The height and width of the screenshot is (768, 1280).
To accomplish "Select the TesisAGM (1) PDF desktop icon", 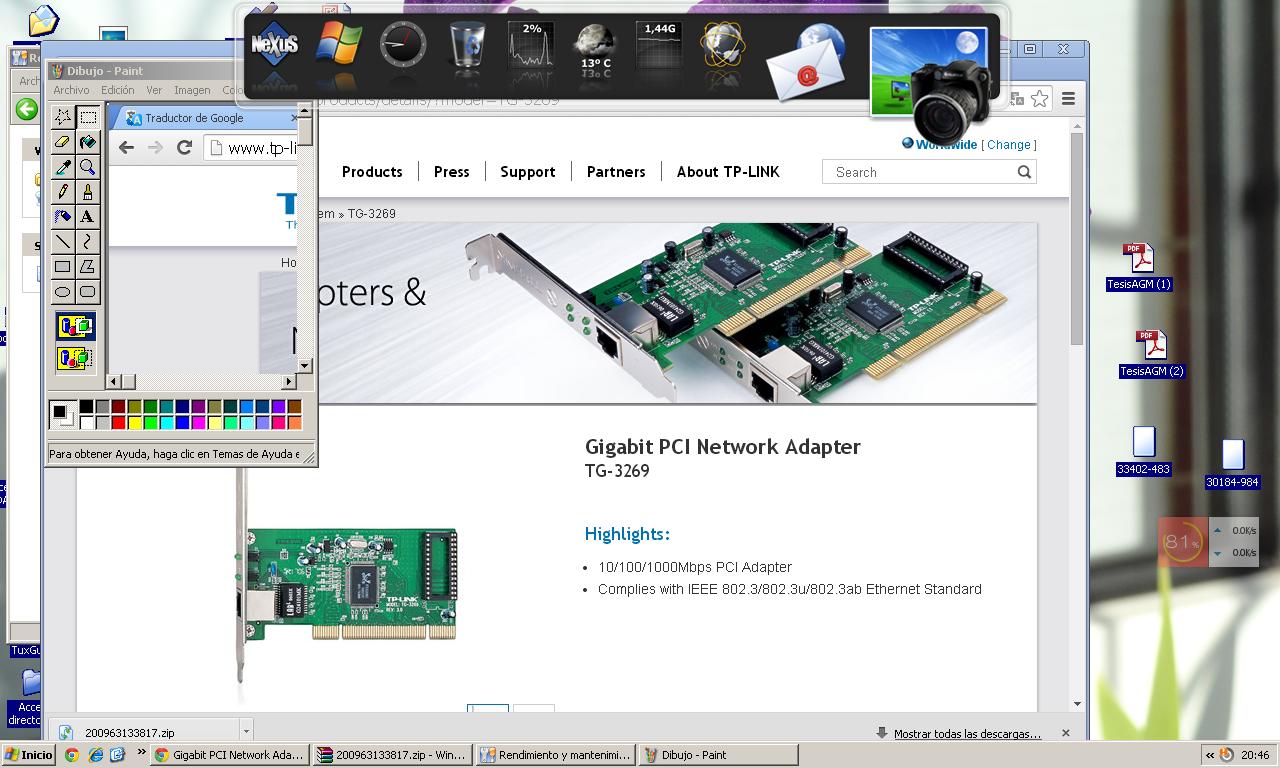I will point(1139,267).
